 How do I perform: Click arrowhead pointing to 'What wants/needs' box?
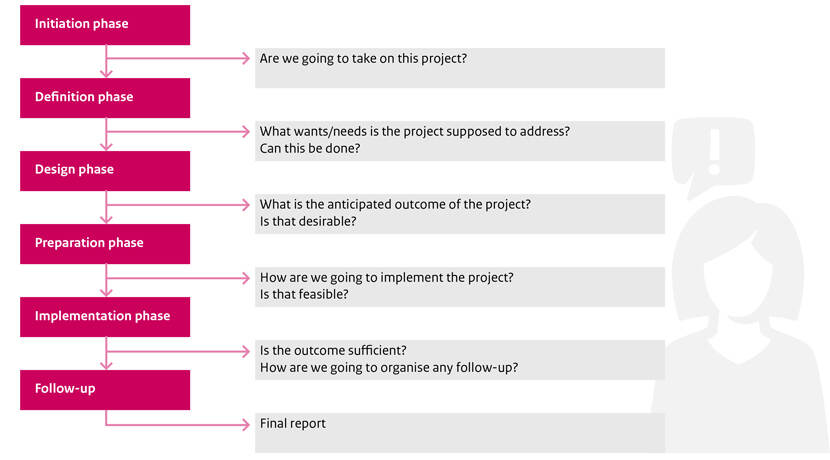pos(246,131)
